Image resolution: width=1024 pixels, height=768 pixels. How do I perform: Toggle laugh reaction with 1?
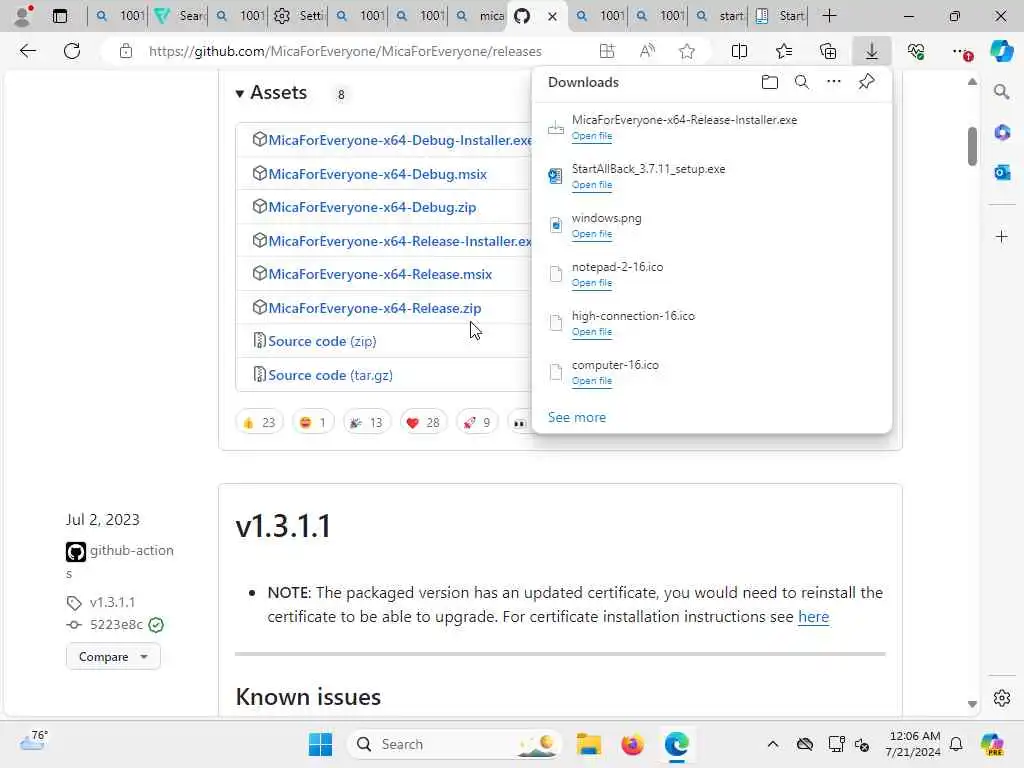[x=313, y=423]
